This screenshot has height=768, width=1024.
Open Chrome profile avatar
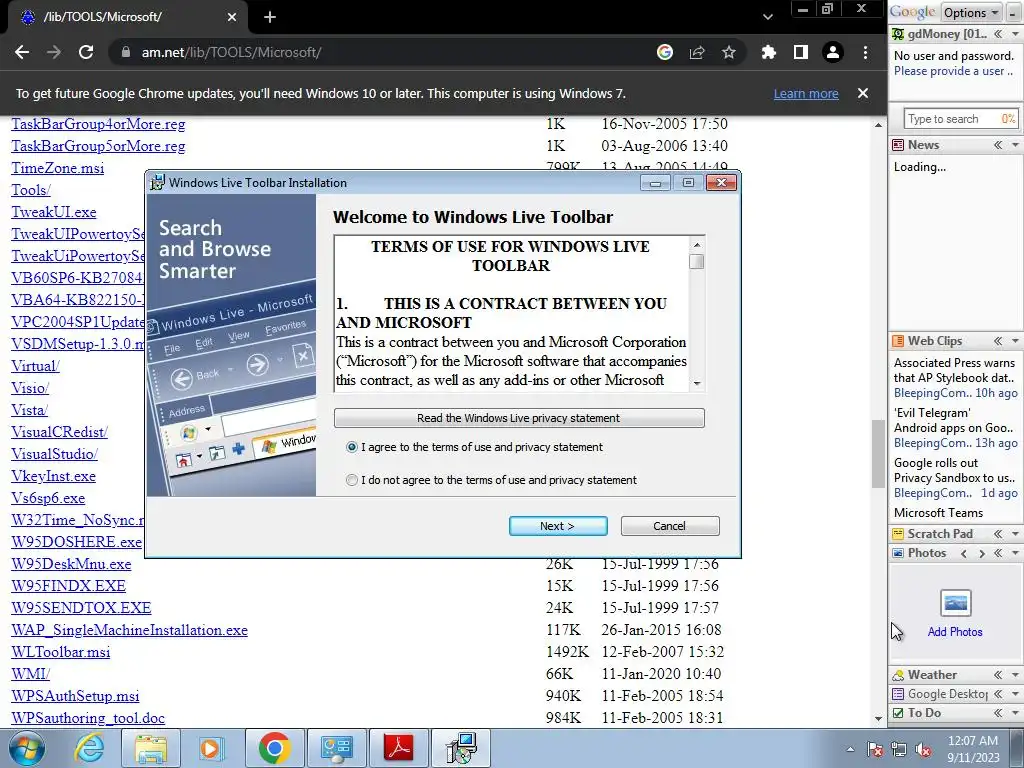point(833,52)
